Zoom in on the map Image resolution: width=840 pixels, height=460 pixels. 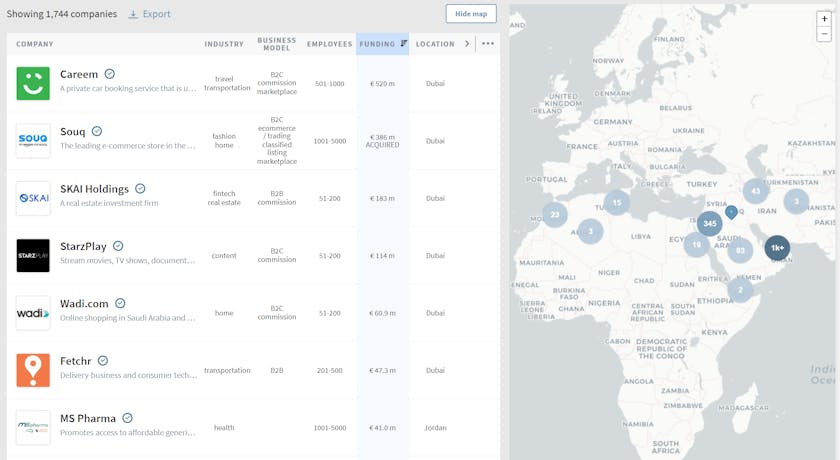point(824,19)
